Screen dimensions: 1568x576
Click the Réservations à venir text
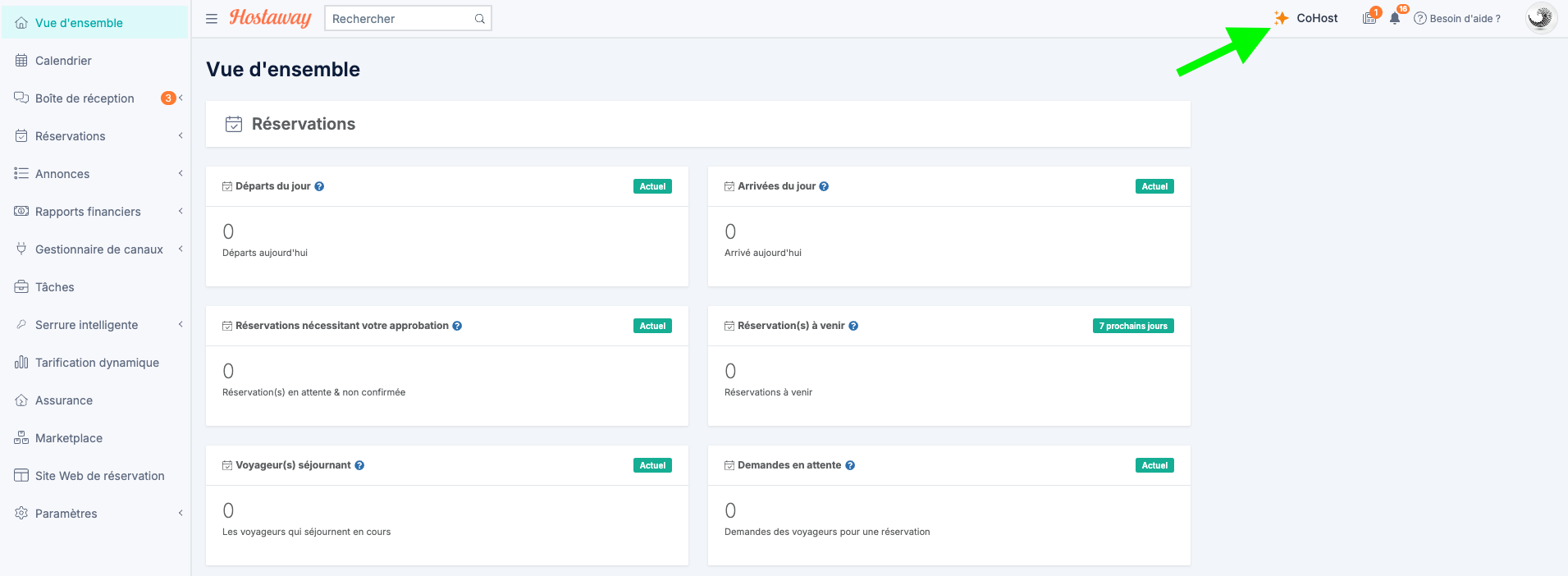[x=769, y=392]
